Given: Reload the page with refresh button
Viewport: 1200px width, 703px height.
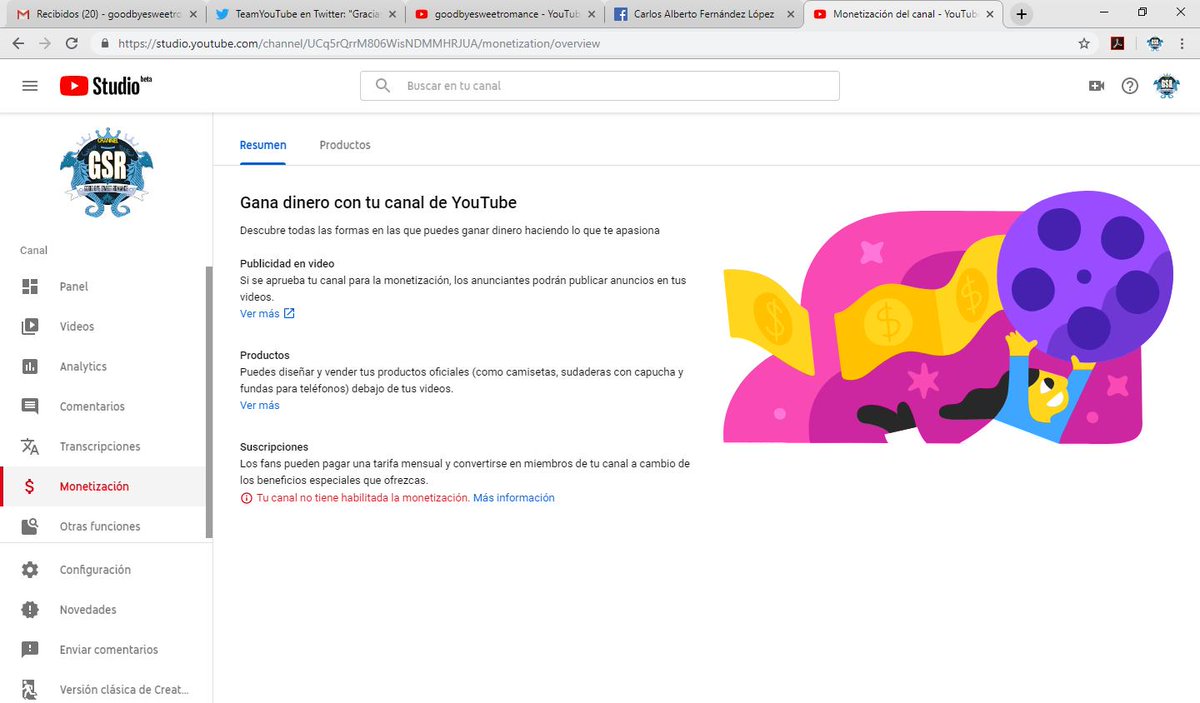Looking at the screenshot, I should pos(72,44).
